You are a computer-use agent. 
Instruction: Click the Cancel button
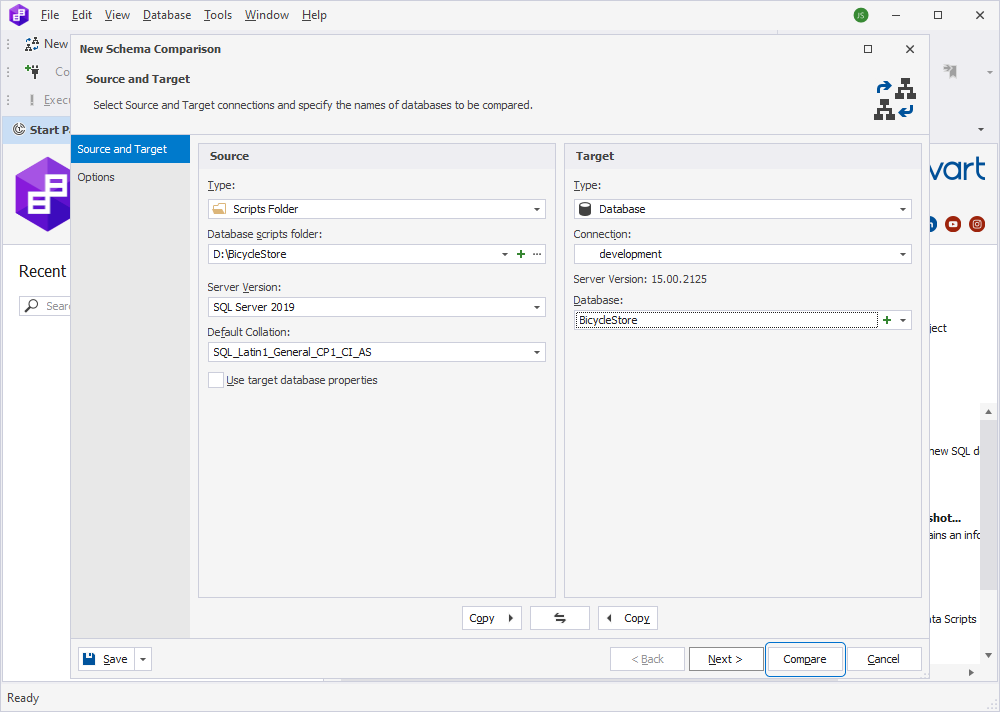coord(883,659)
